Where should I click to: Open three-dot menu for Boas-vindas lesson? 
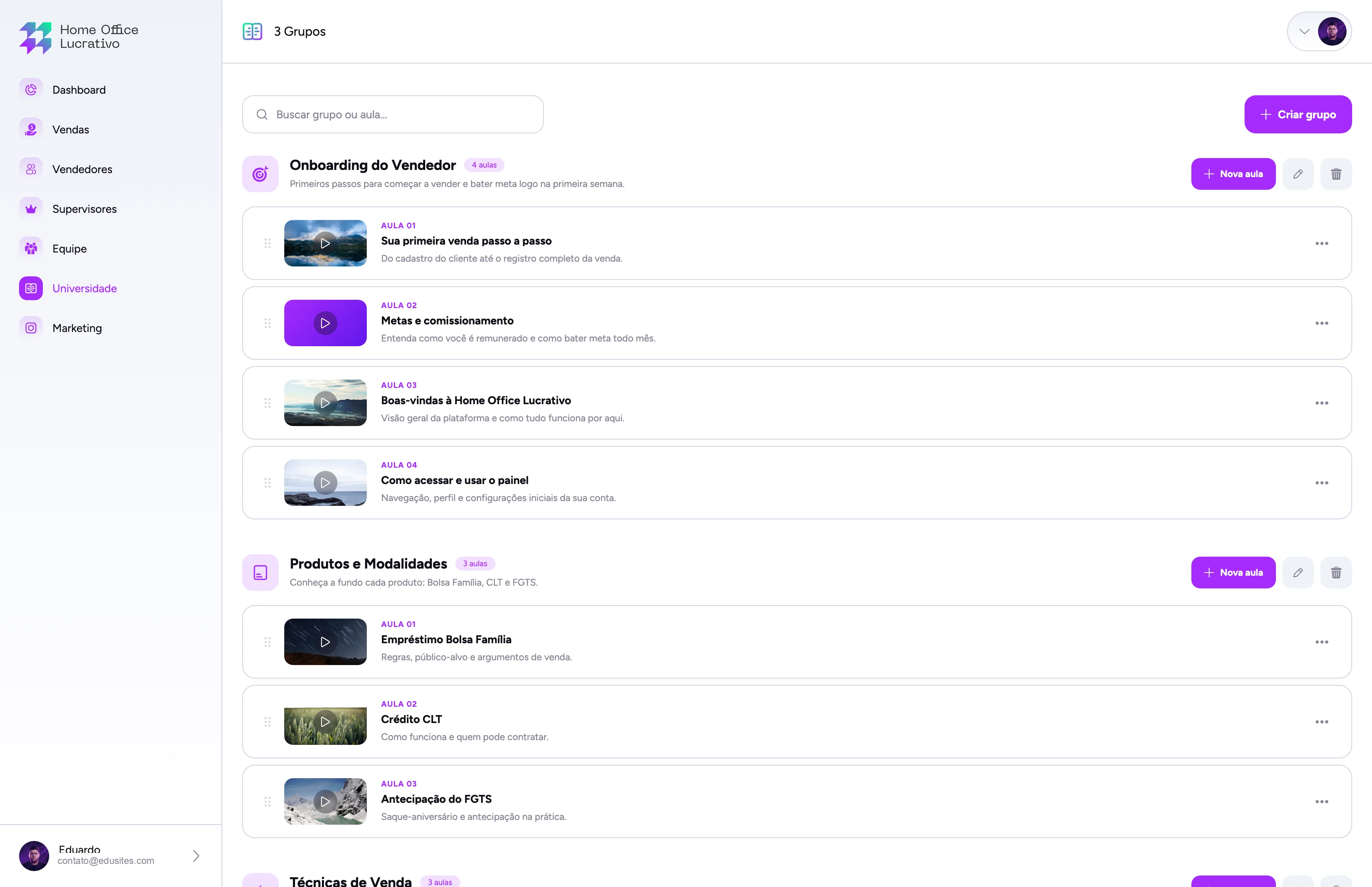1321,403
